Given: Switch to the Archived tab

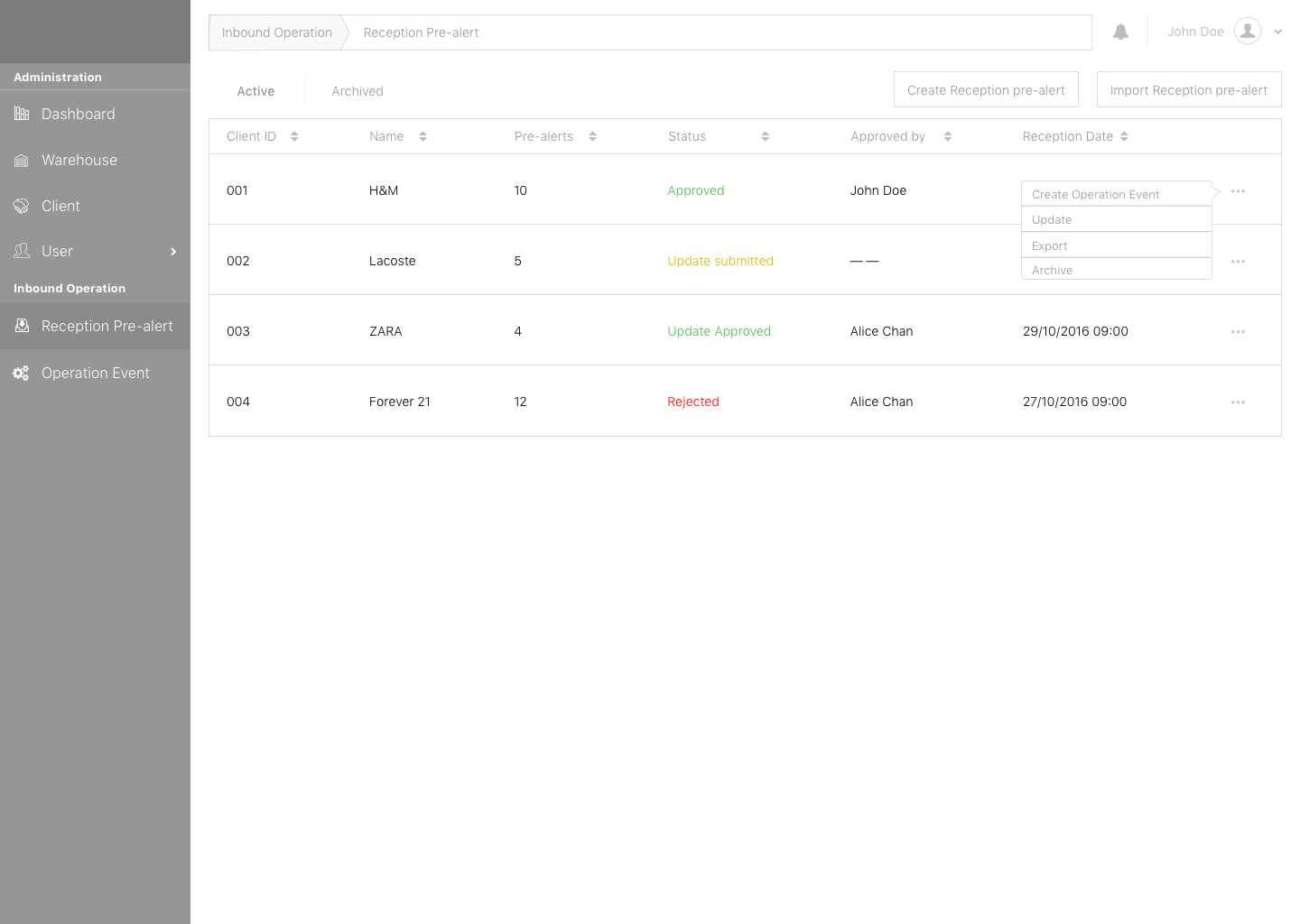Looking at the screenshot, I should coord(357,91).
